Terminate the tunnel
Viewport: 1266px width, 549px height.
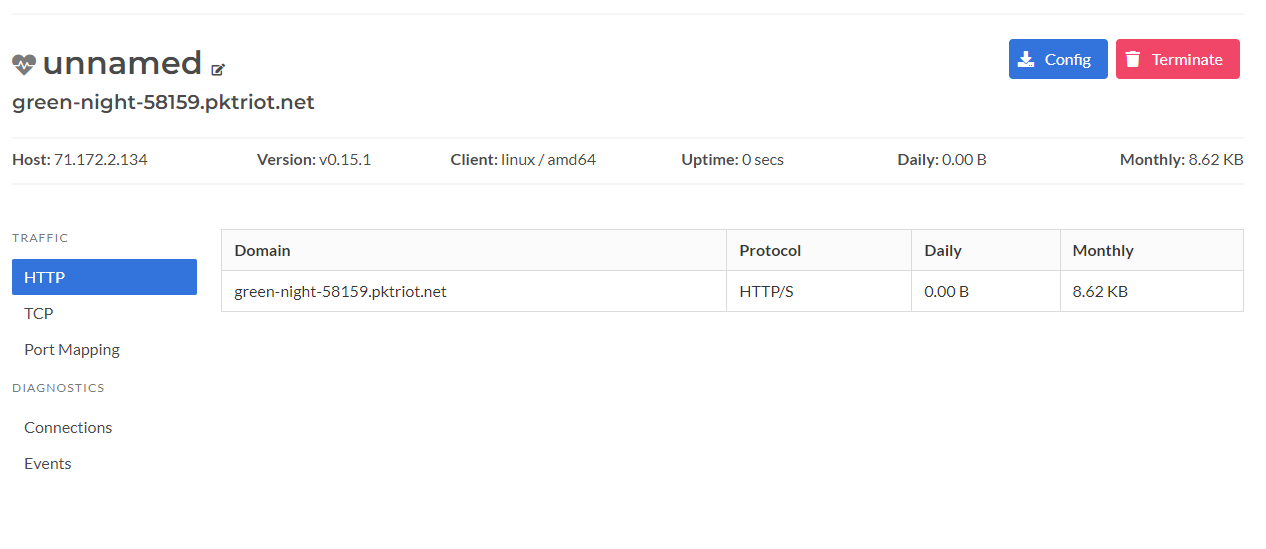(1178, 59)
